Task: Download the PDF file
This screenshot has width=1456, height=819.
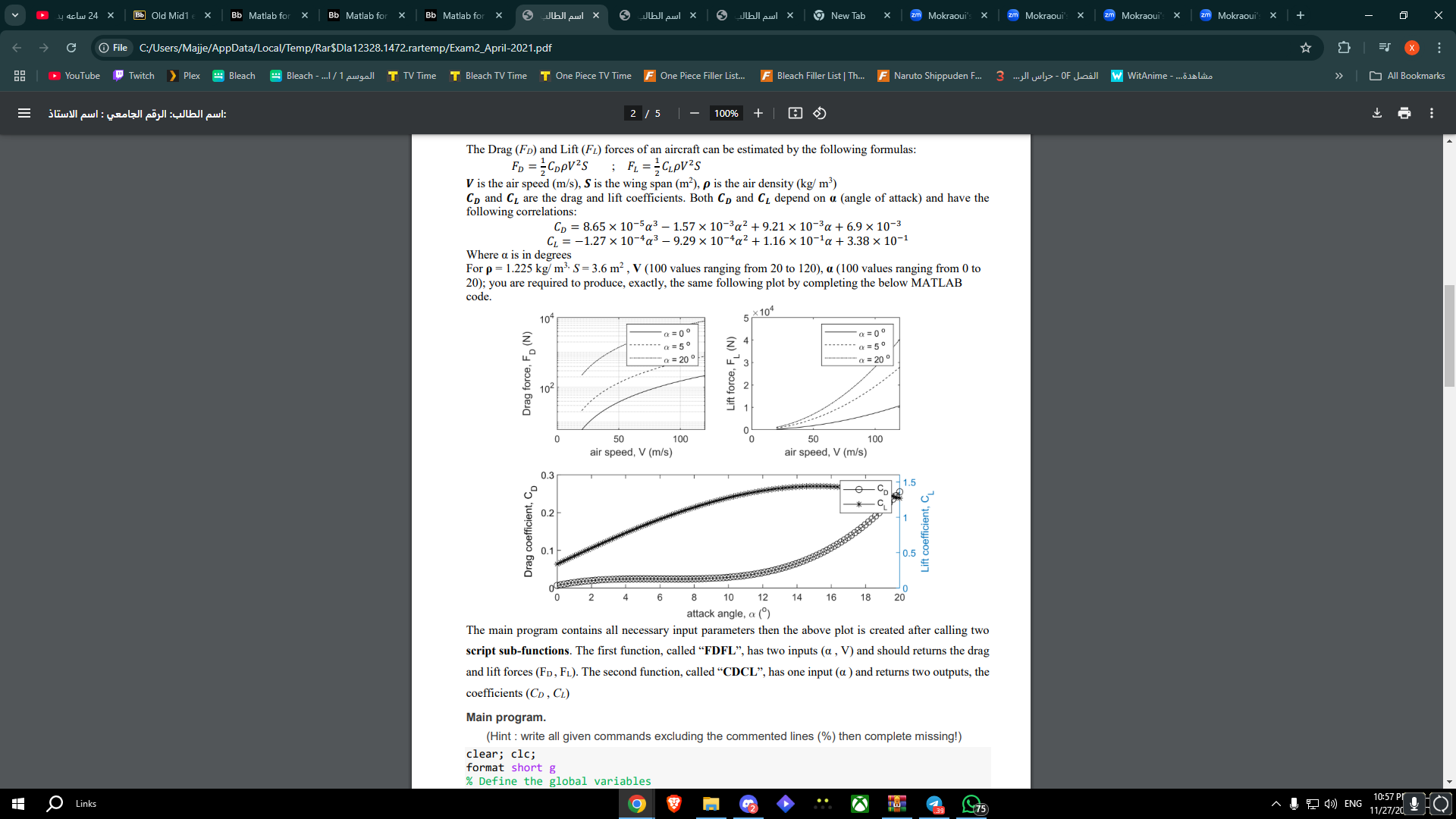Action: coord(1376,113)
